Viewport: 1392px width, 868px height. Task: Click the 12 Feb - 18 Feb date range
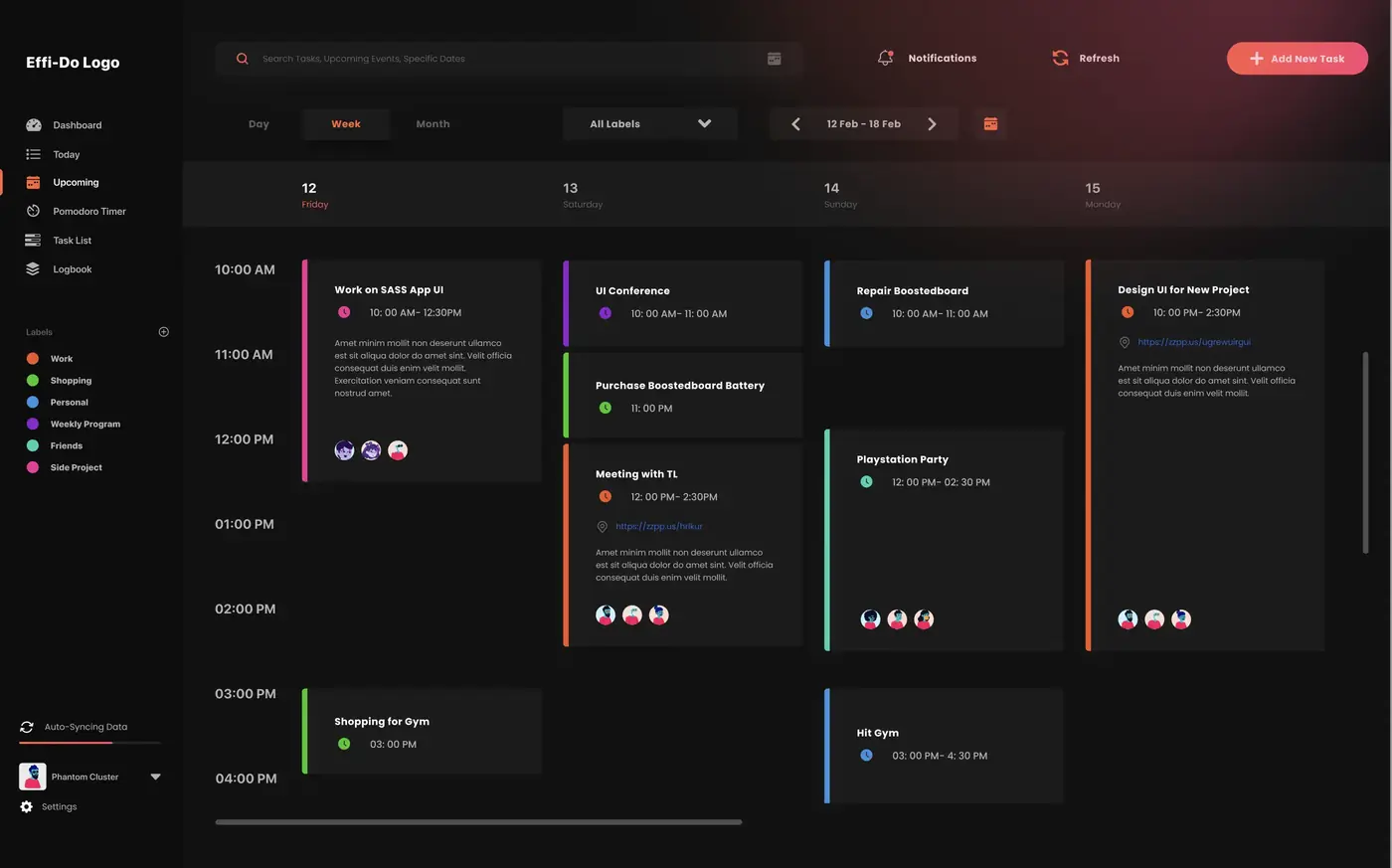pyautogui.click(x=863, y=124)
